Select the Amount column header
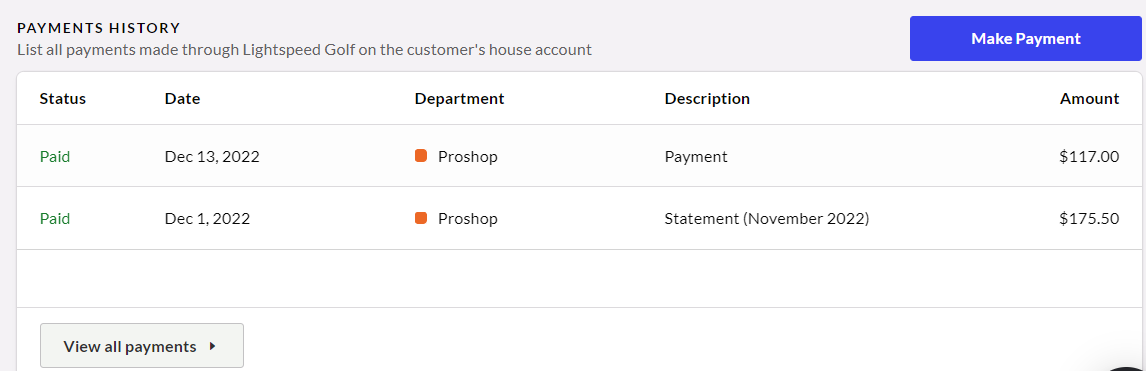1146x371 pixels. coord(1089,99)
